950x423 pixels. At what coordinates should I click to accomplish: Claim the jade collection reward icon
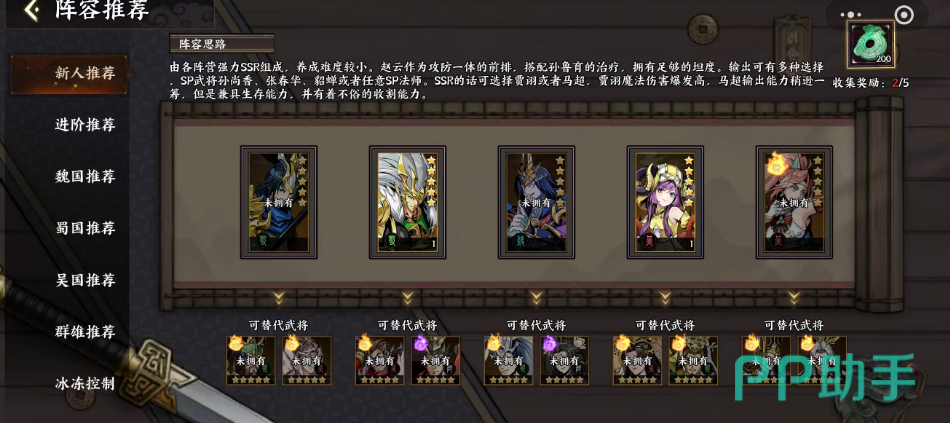pos(871,45)
